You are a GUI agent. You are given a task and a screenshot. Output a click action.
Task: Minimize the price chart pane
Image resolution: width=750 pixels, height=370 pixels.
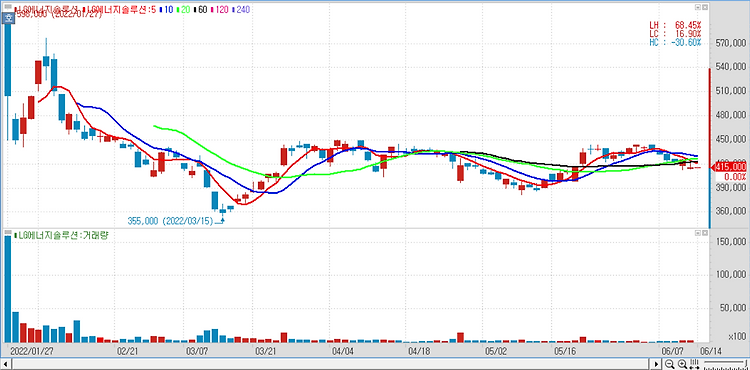(x=698, y=7)
